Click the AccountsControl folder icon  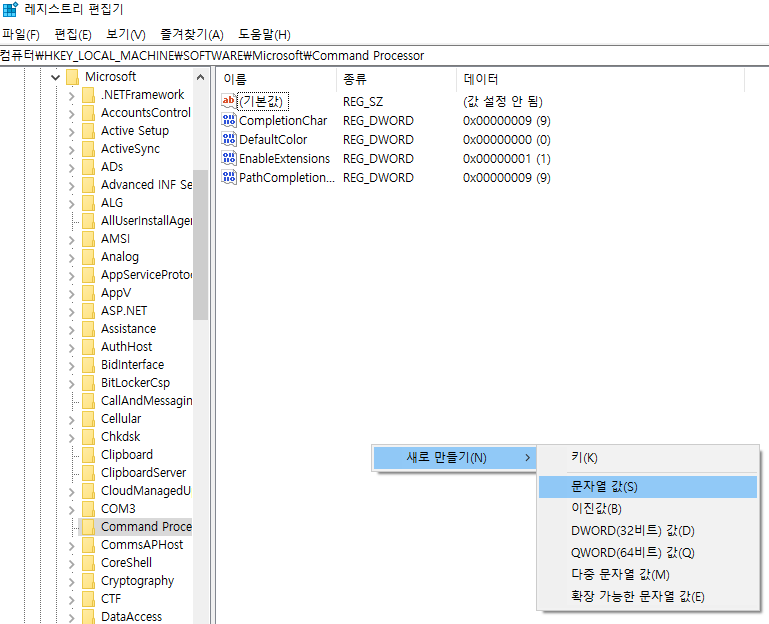click(88, 113)
